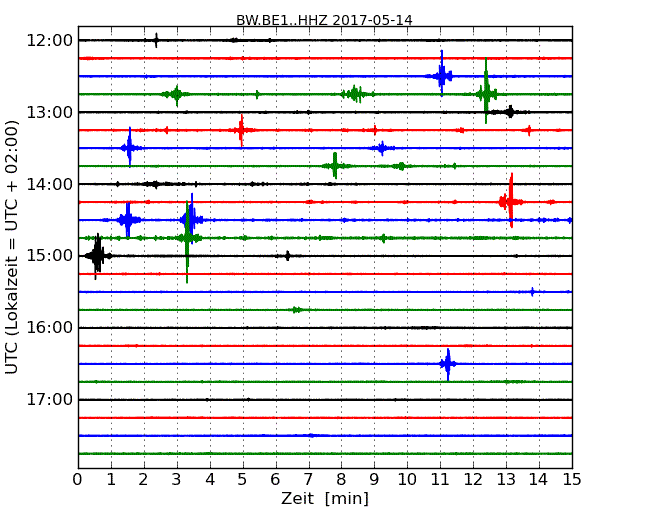Click the small green burst on the 15:45 trace

click(296, 310)
